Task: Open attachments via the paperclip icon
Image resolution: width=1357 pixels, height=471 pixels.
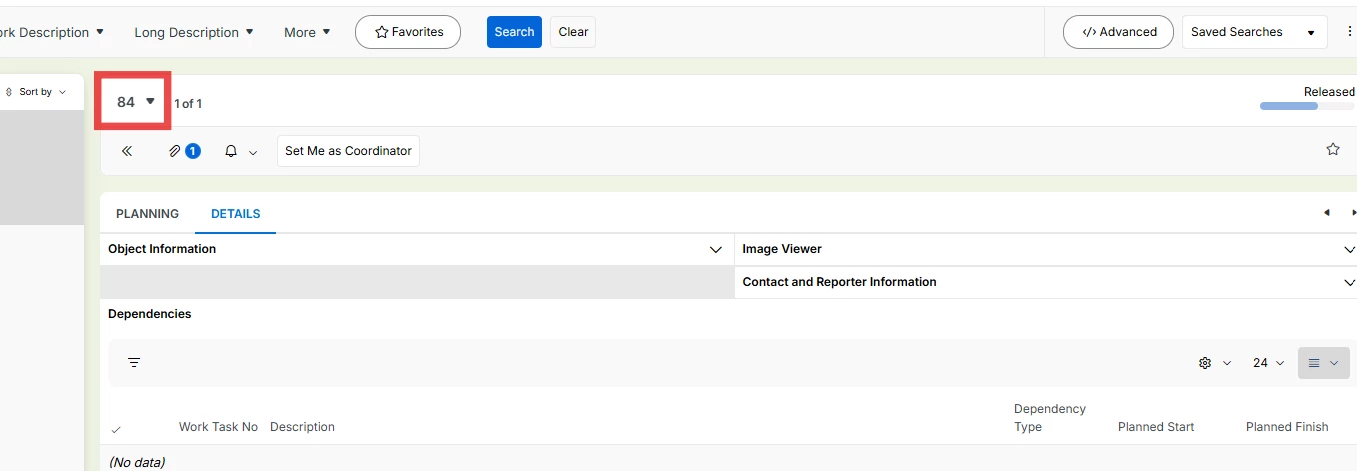Action: (175, 151)
